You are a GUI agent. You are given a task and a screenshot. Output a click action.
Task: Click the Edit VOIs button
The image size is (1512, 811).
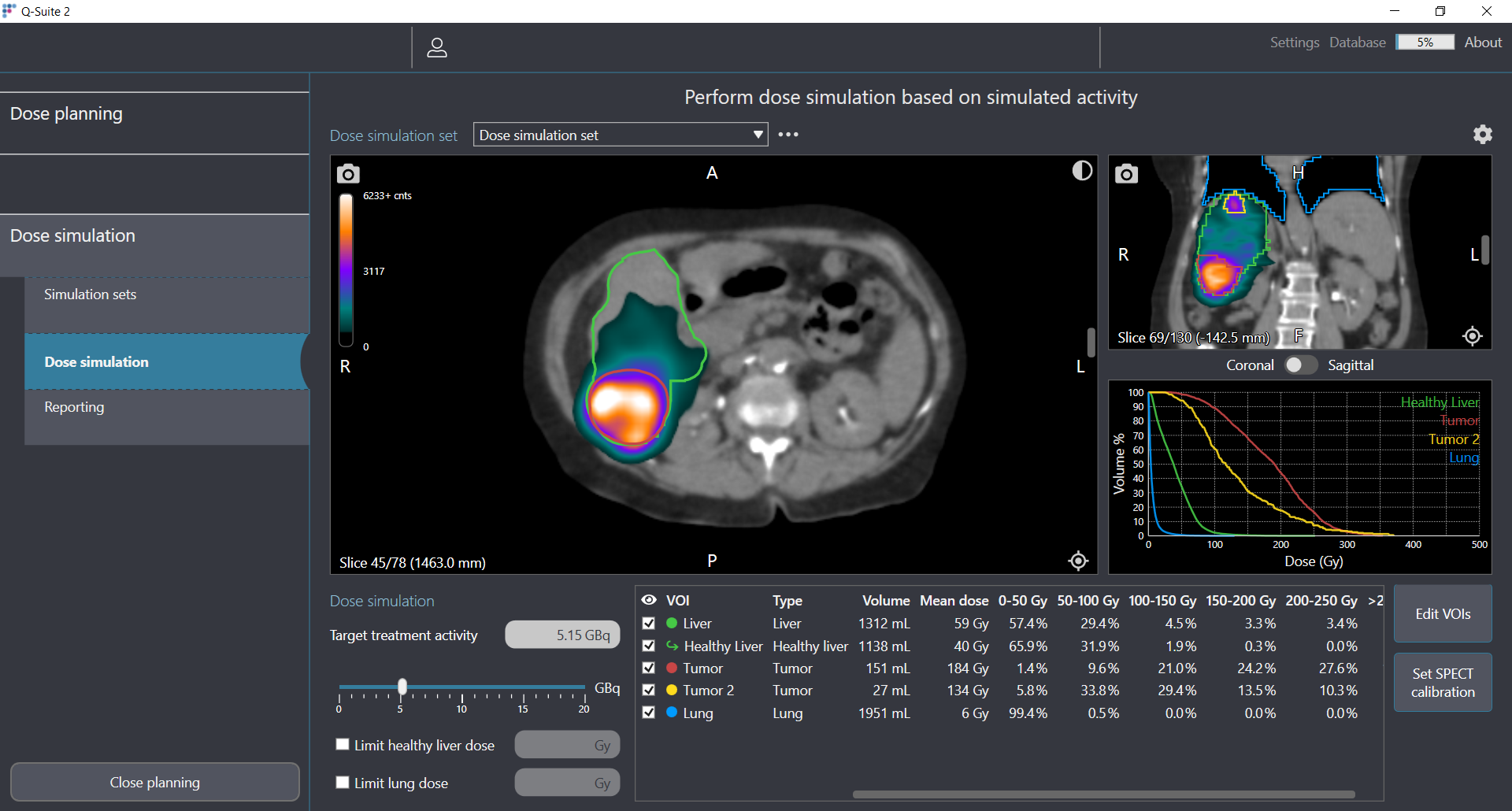click(1442, 613)
